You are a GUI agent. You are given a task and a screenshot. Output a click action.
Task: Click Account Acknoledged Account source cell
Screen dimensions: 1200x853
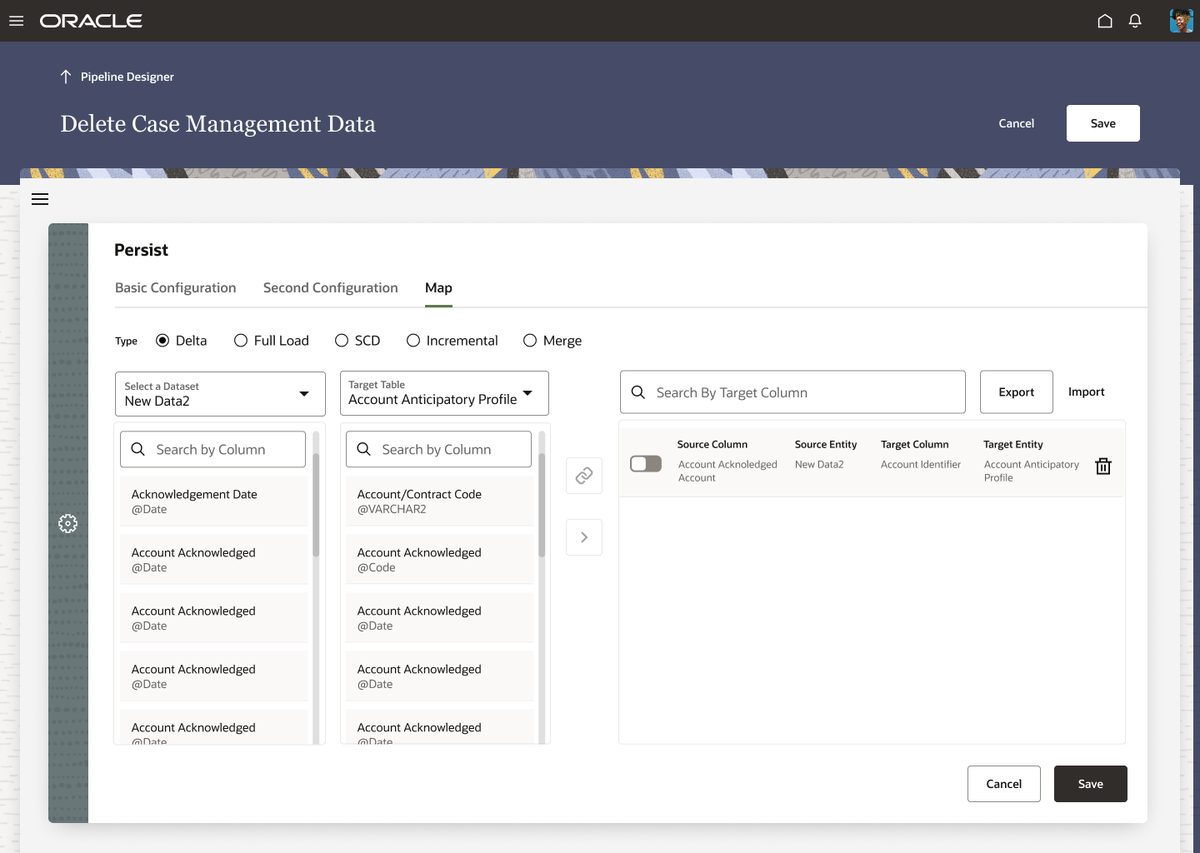tap(728, 471)
